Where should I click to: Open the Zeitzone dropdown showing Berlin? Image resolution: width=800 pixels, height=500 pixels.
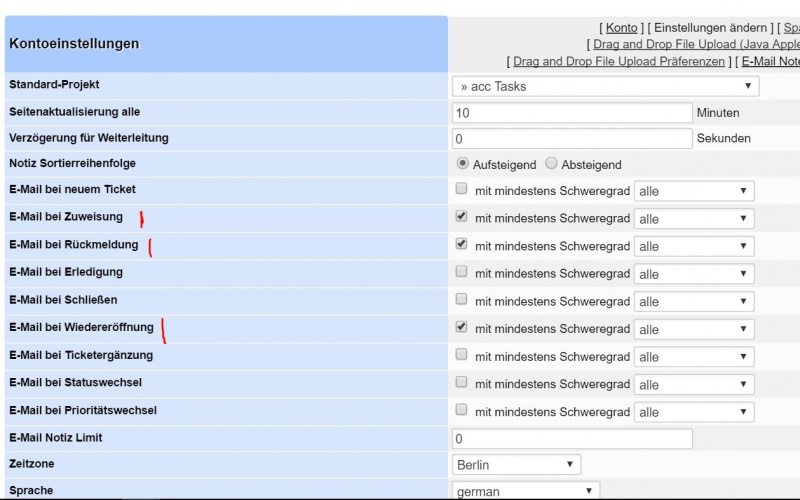516,465
